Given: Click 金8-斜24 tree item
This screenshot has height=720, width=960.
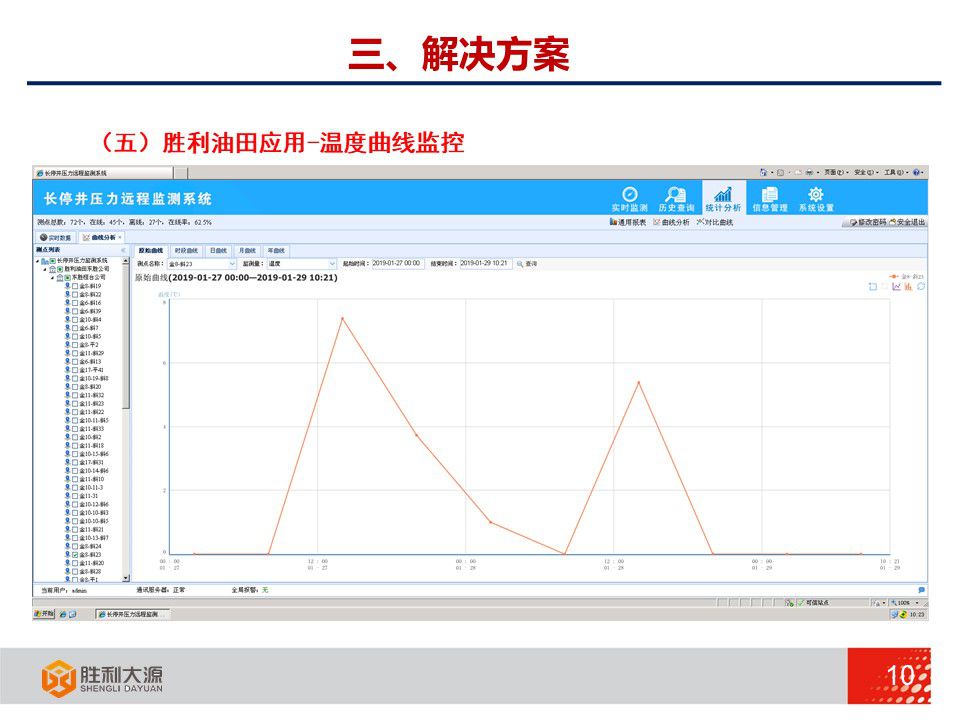Looking at the screenshot, I should [x=90, y=547].
